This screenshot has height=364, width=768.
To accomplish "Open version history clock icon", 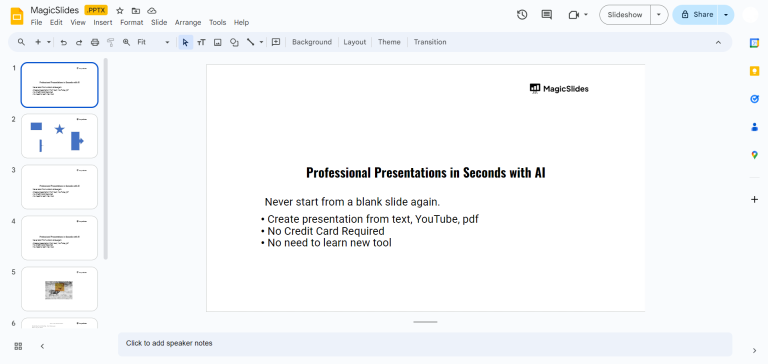I will (x=522, y=15).
